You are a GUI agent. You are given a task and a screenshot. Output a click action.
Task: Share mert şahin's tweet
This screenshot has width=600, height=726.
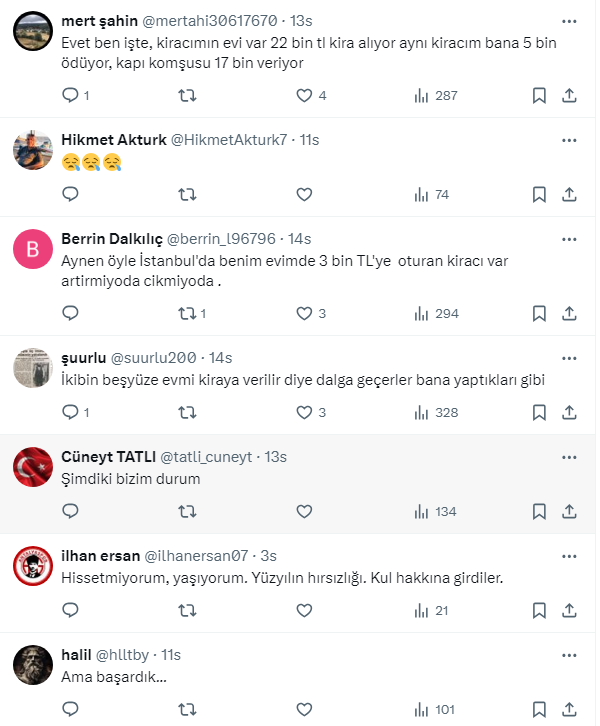569,96
